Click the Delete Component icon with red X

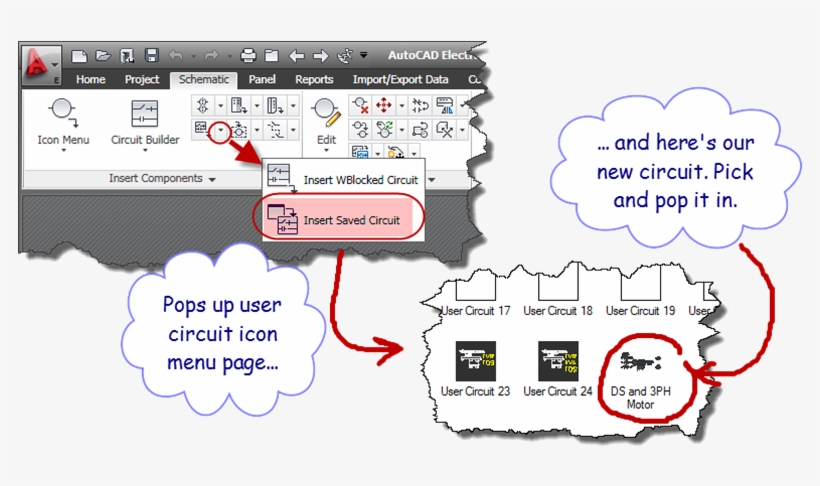[360, 106]
